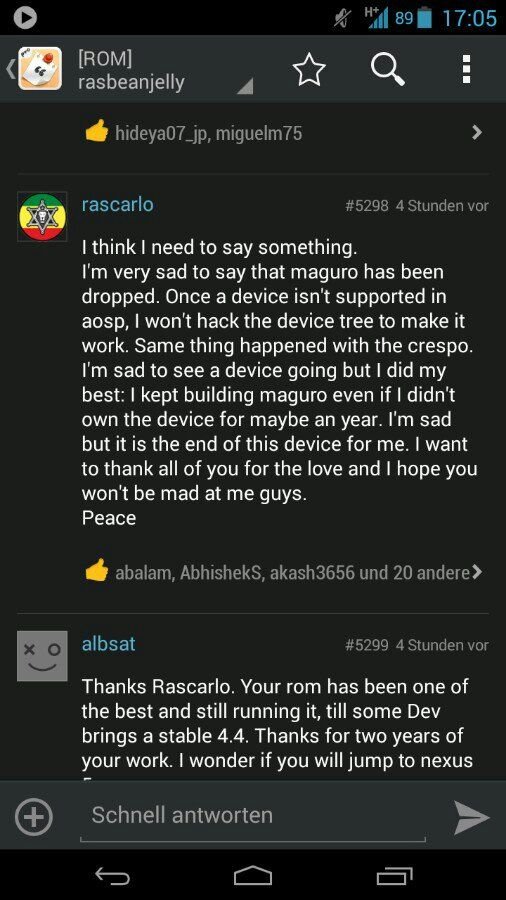
Task: Open the thread title dropdown triangle
Action: [x=245, y=86]
